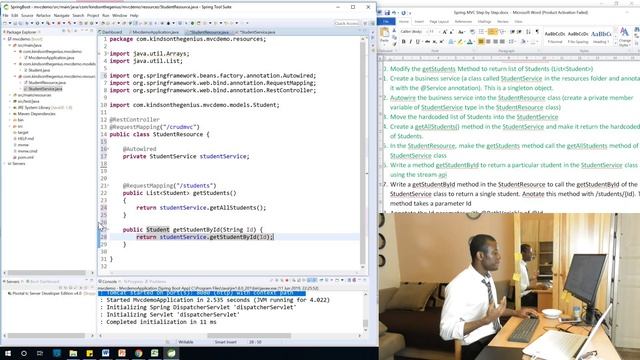Click Quick Access field in STS
Image resolution: width=640 pixels, height=360 pixels.
point(347,23)
